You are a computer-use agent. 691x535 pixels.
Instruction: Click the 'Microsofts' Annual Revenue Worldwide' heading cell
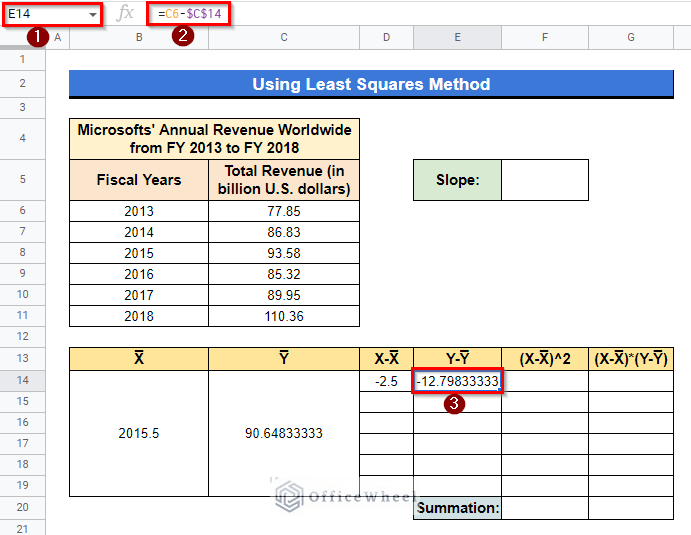pyautogui.click(x=214, y=138)
